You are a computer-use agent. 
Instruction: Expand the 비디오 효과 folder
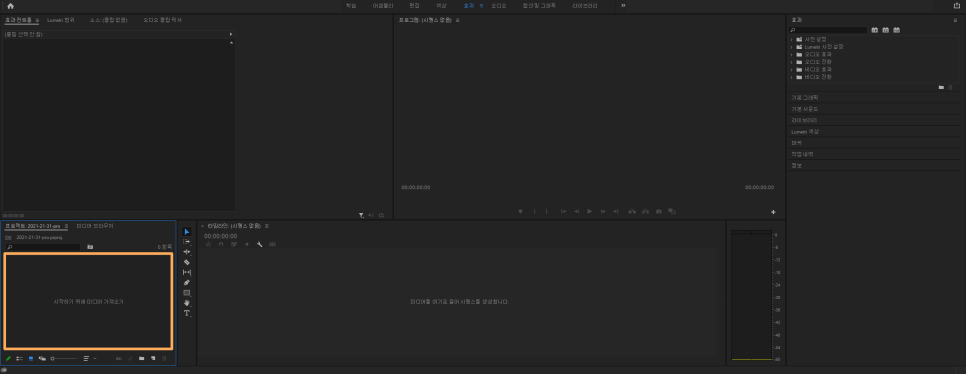(791, 70)
